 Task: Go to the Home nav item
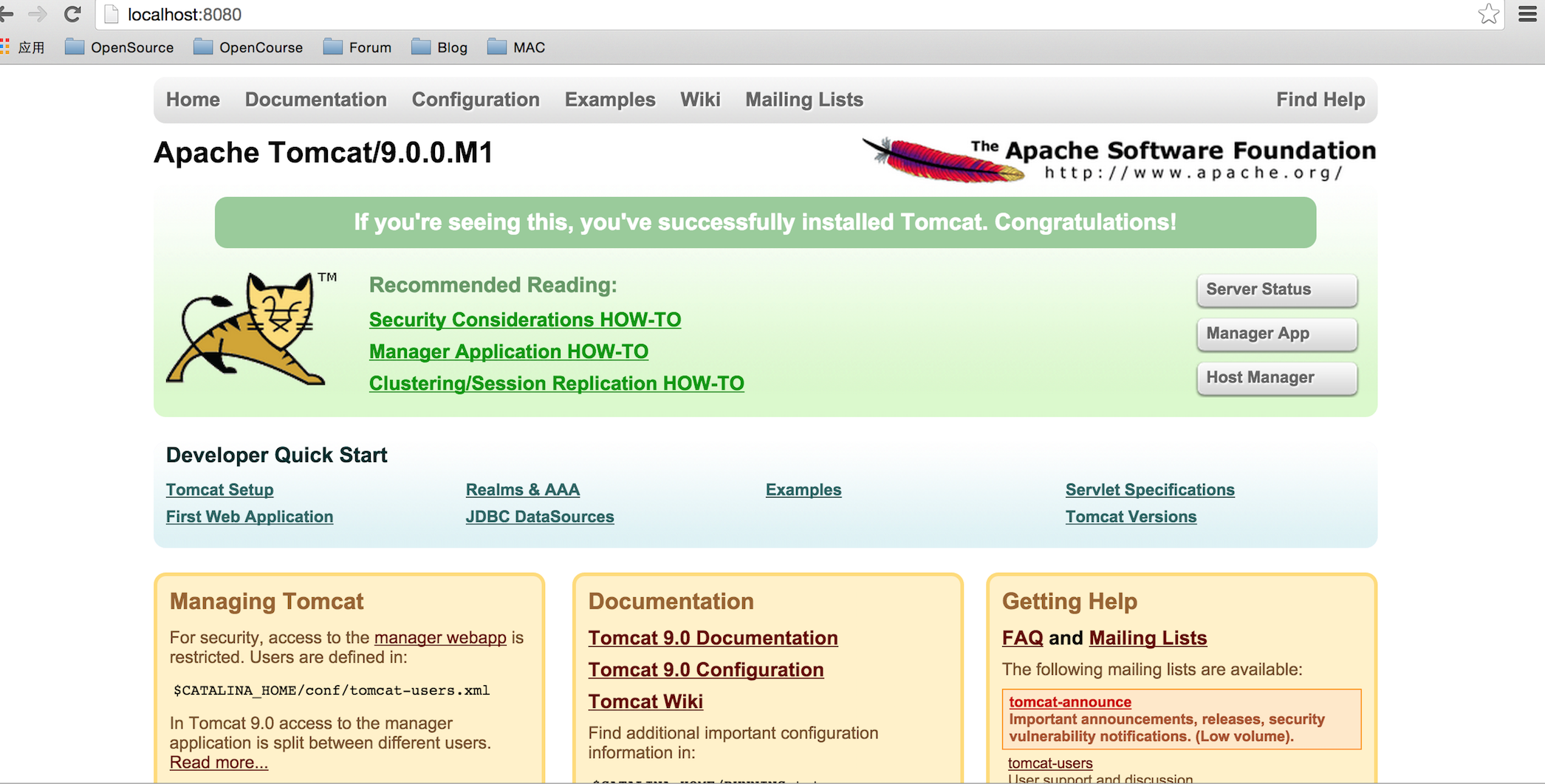[193, 100]
